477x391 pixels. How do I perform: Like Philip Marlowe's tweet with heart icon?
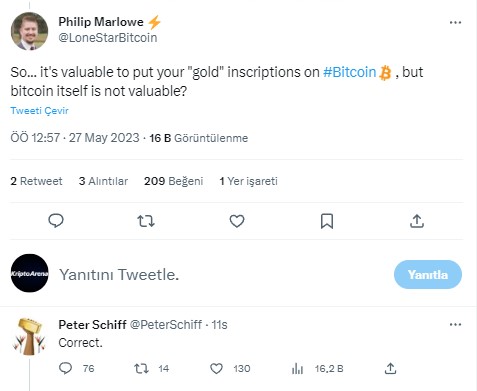(x=237, y=221)
